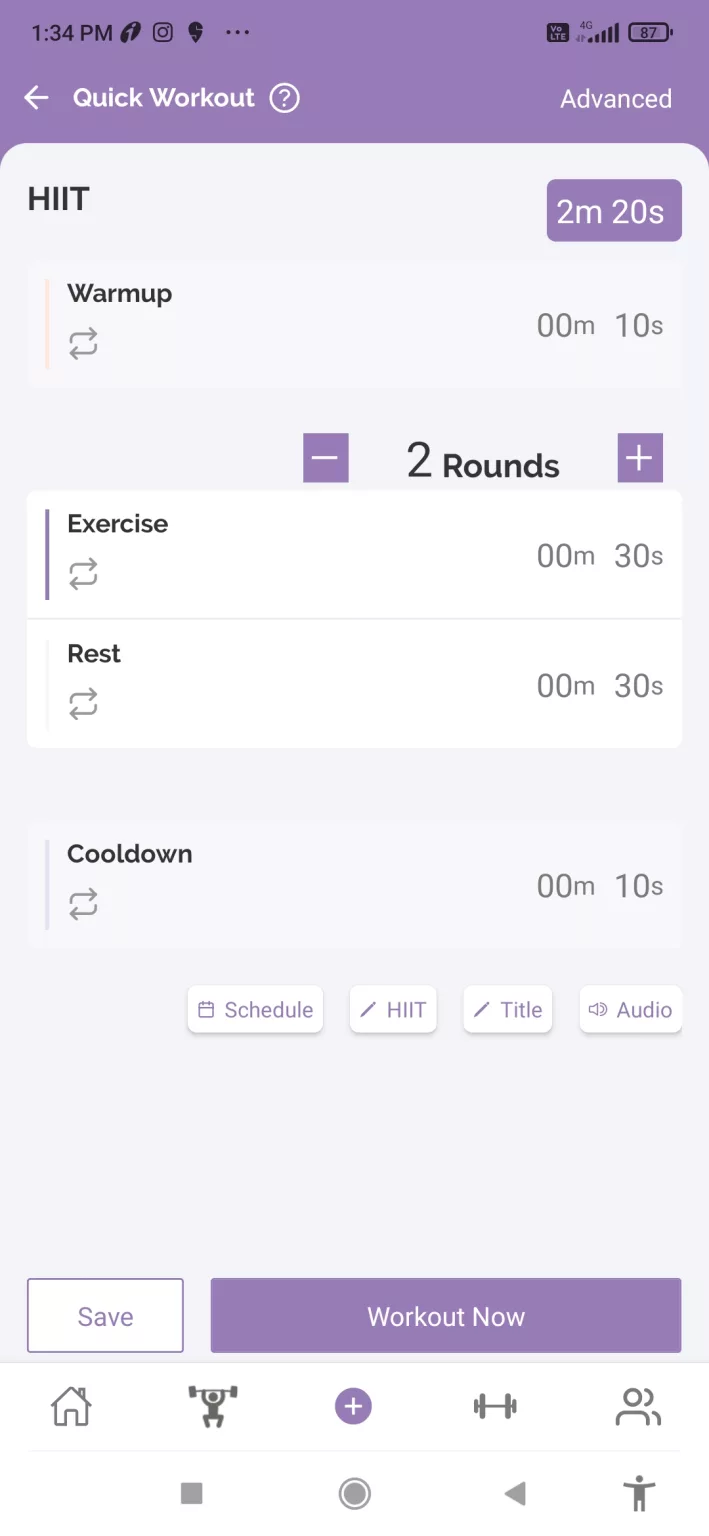This screenshot has height=1536, width=709.
Task: Increase rounds with the plus button
Action: pyautogui.click(x=640, y=459)
